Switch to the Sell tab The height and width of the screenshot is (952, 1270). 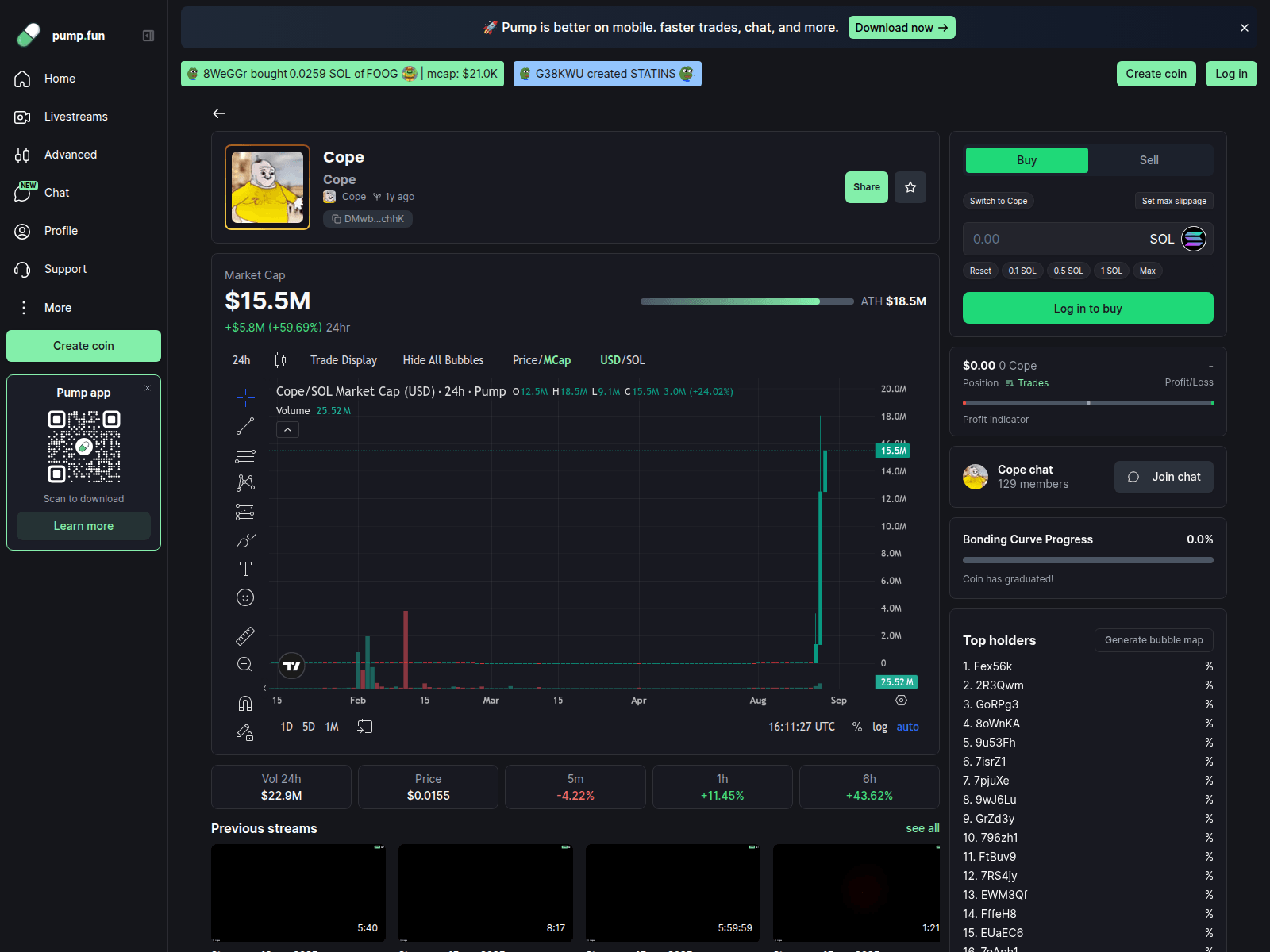coord(1149,160)
